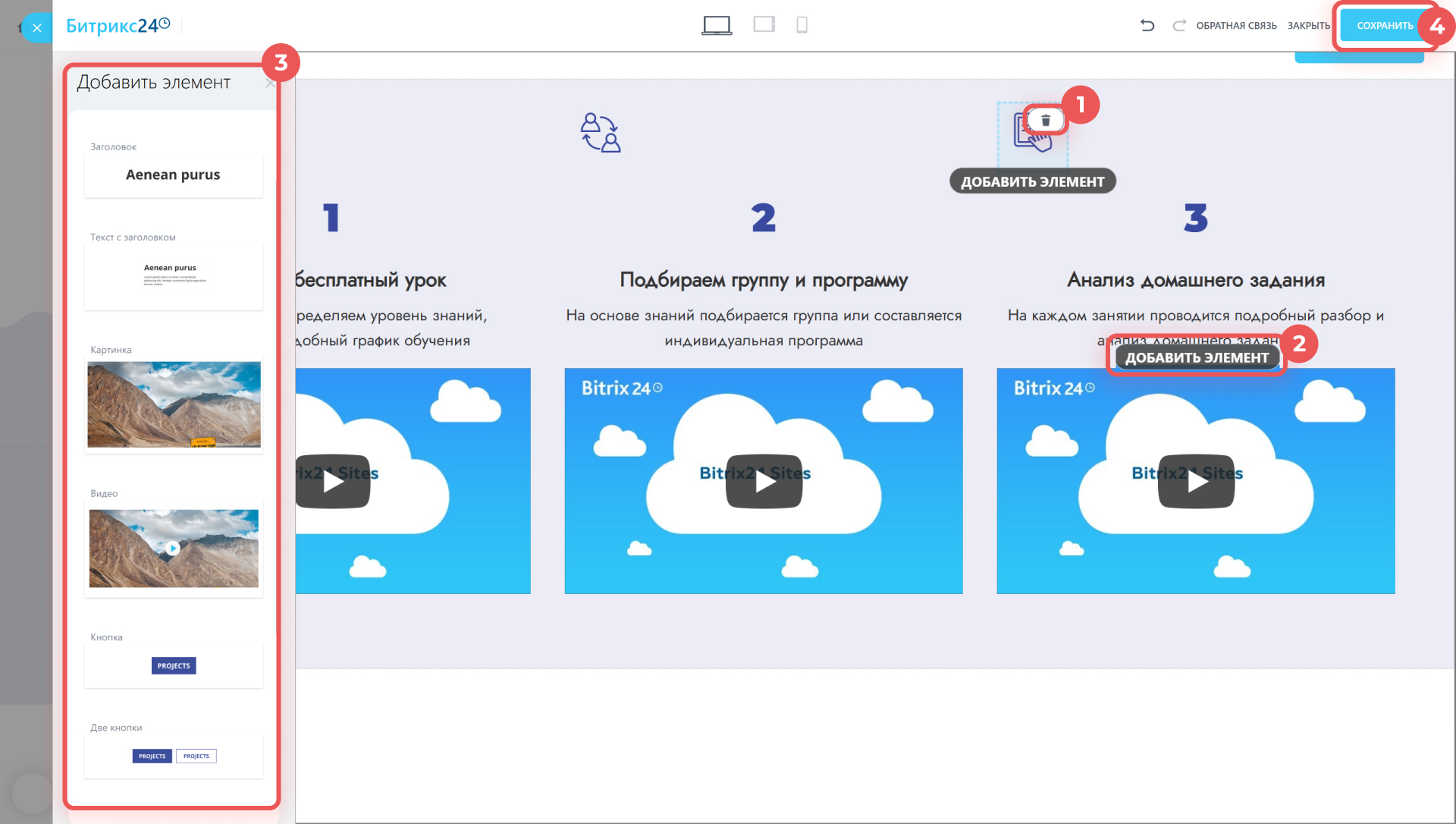Click the undo arrow icon
This screenshot has width=1456, height=824.
(x=1147, y=25)
